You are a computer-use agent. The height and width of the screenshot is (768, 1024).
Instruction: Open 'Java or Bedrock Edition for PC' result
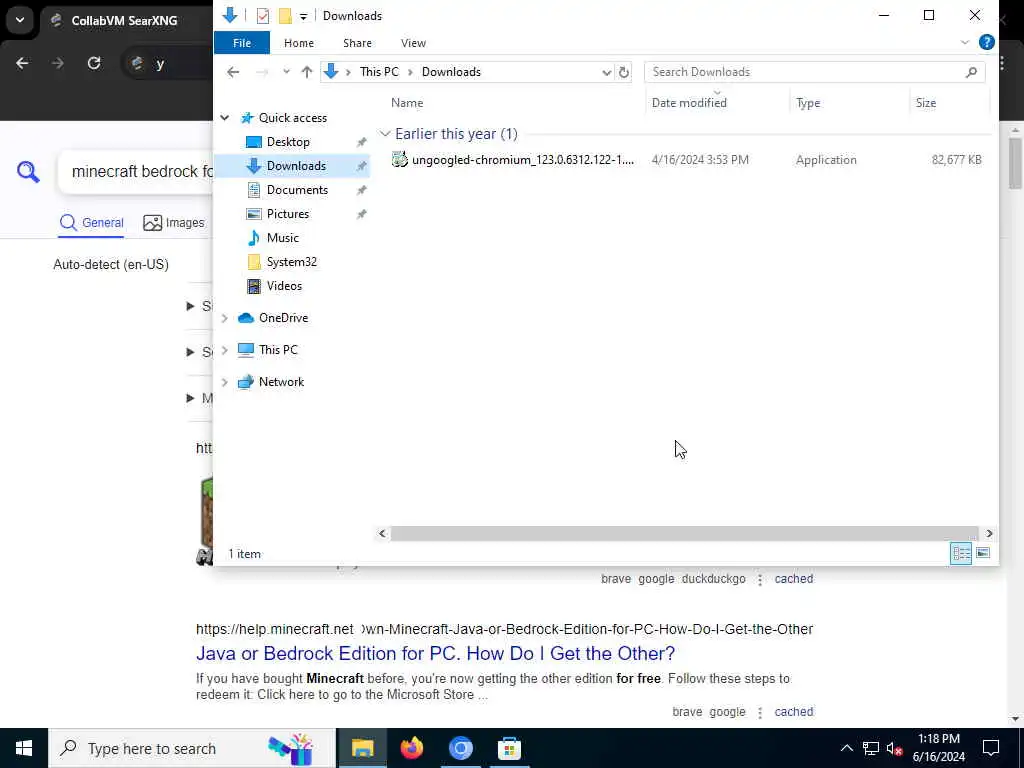point(436,653)
